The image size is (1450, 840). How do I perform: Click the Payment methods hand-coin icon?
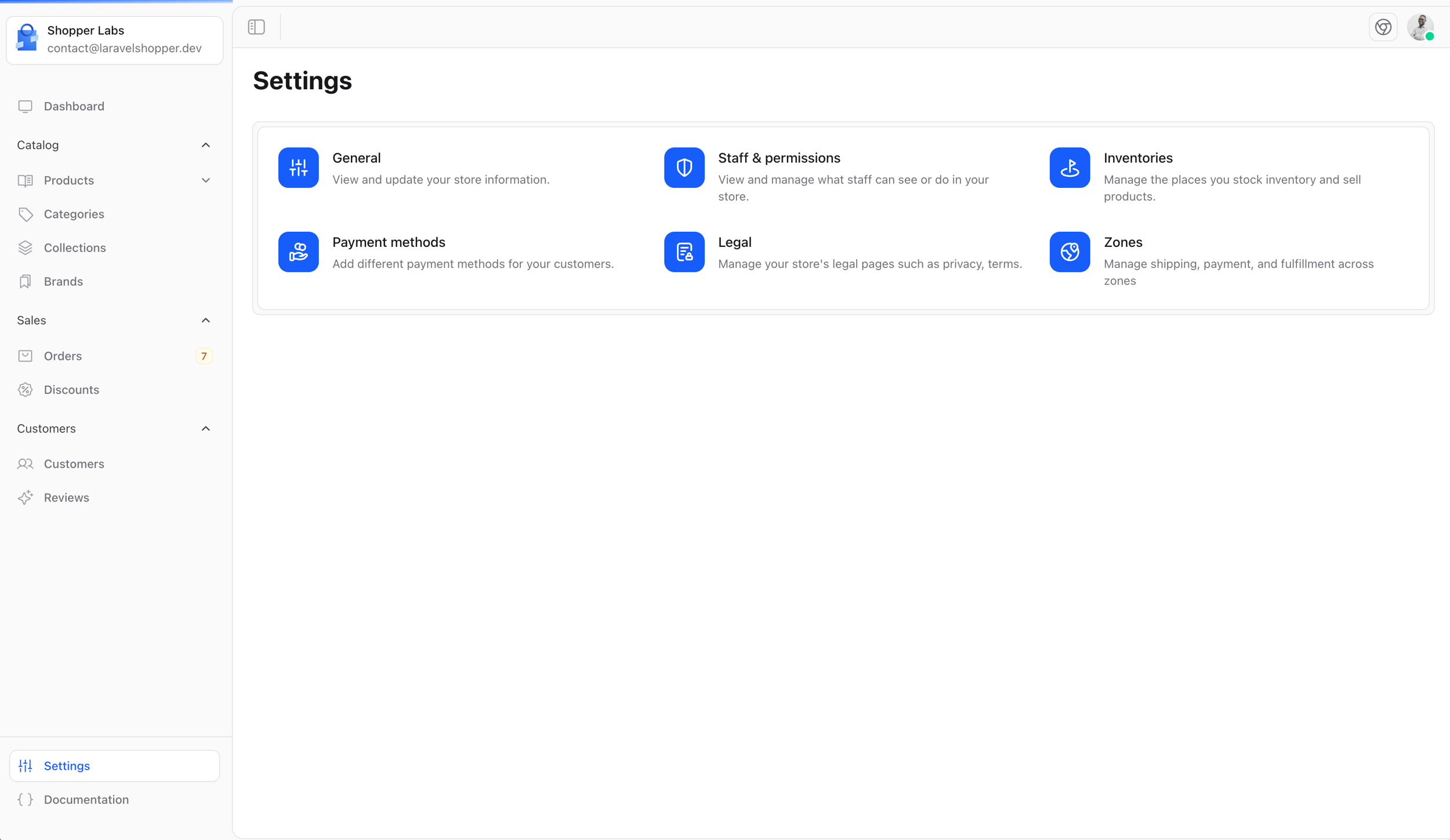point(298,252)
